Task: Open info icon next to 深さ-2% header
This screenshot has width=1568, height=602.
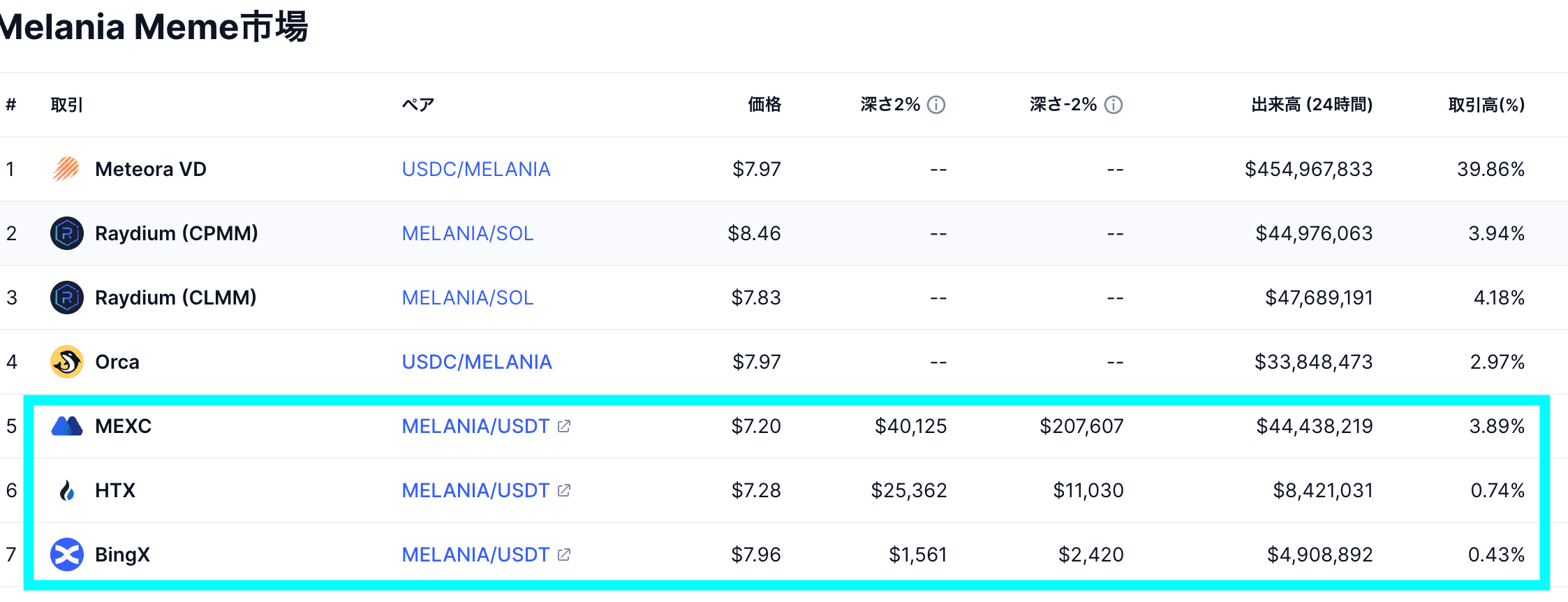Action: (x=1114, y=105)
